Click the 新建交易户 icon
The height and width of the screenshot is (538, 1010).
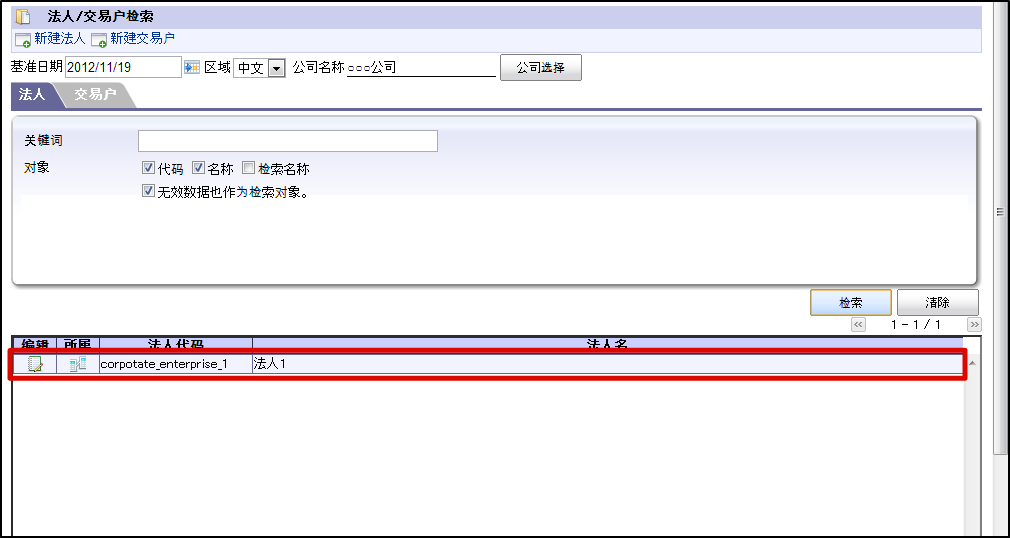pos(99,40)
